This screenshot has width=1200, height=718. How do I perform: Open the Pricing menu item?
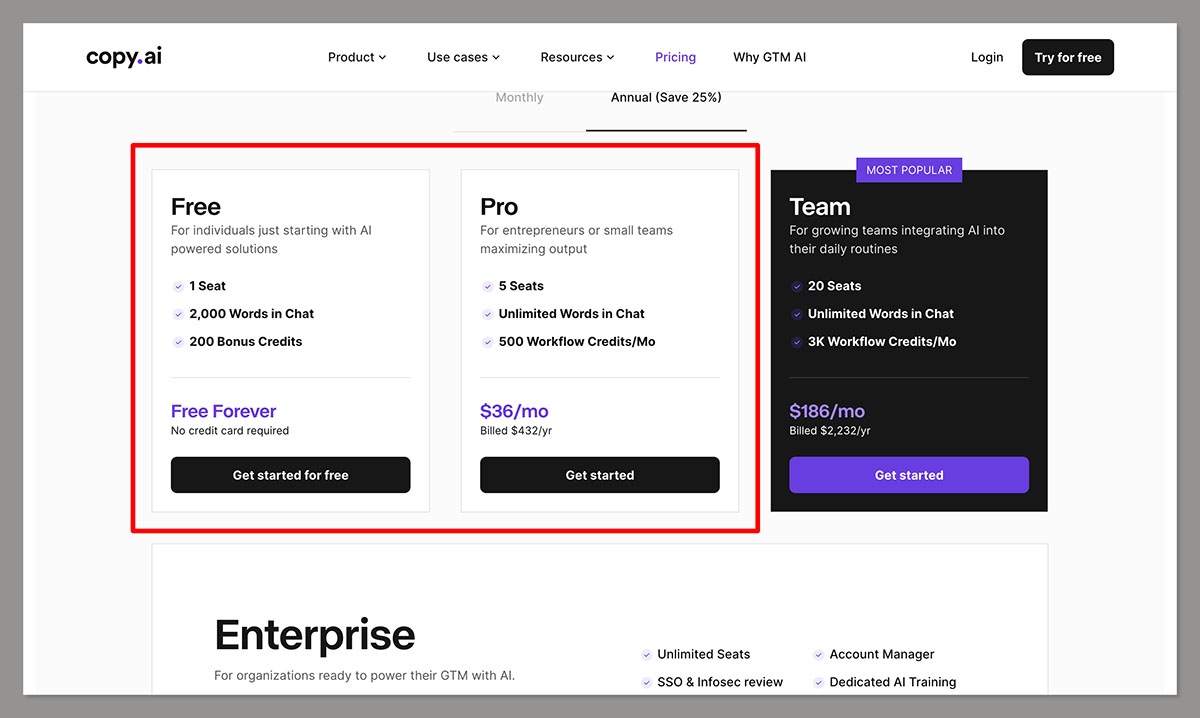675,57
